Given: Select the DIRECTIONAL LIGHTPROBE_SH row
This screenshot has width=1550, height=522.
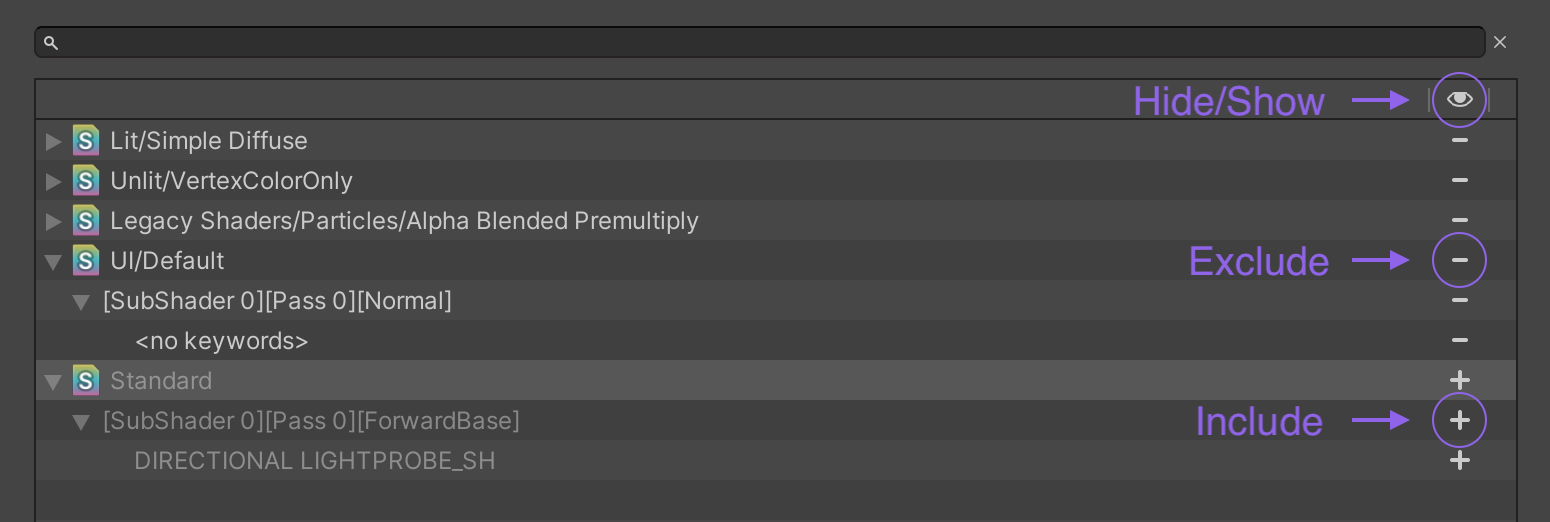Looking at the screenshot, I should tap(776, 460).
